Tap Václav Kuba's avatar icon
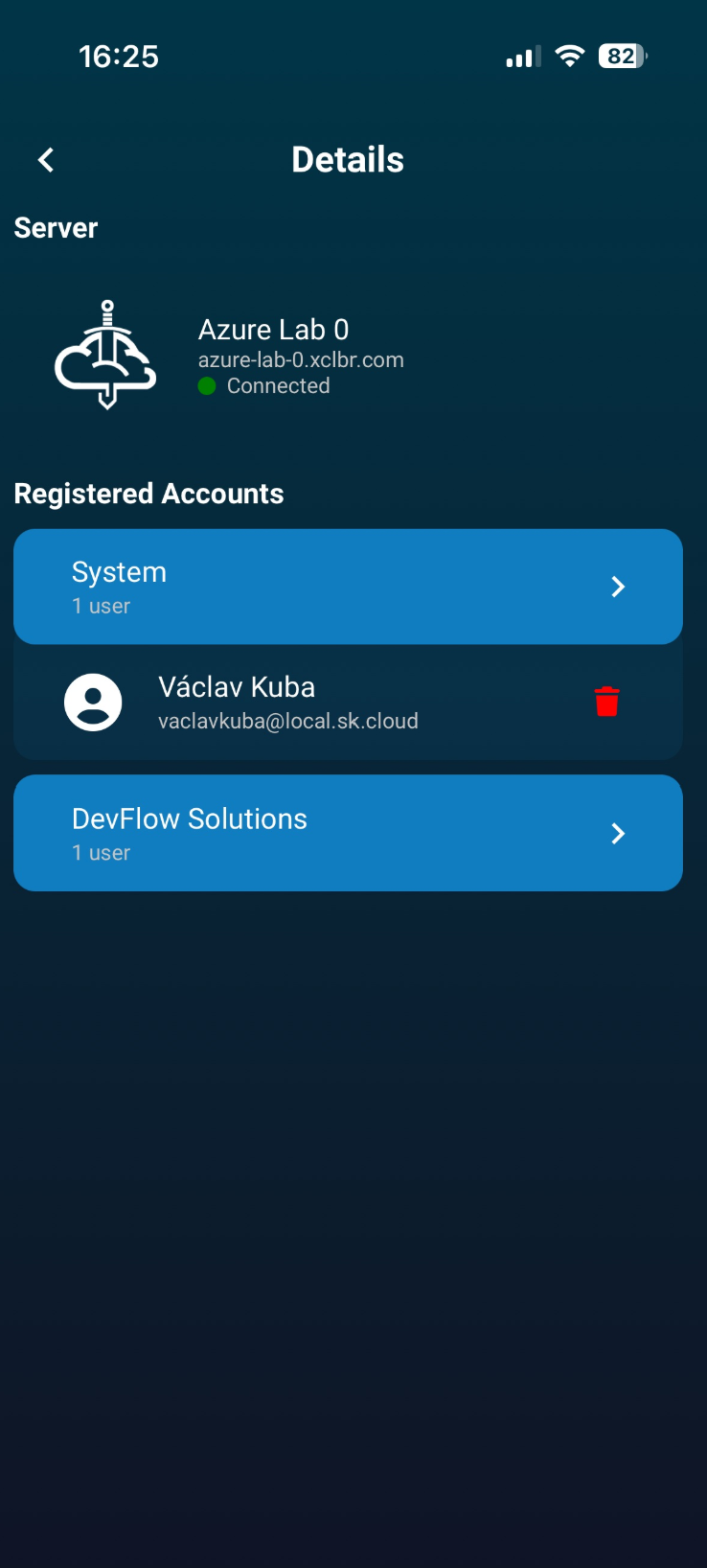 pyautogui.click(x=93, y=702)
